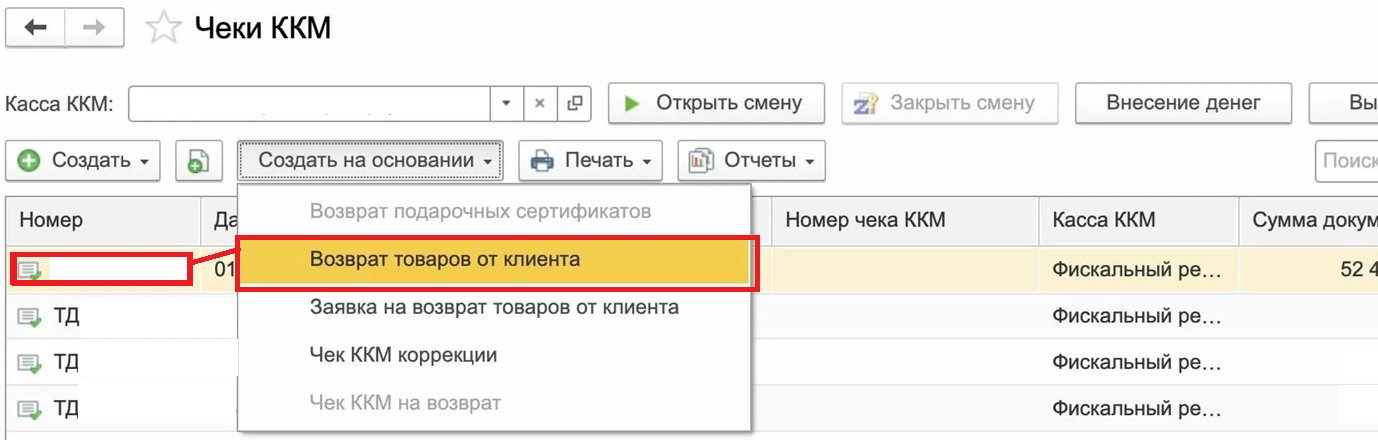Collapse the Создать на основании menu
This screenshot has width=1378, height=440.
click(370, 161)
